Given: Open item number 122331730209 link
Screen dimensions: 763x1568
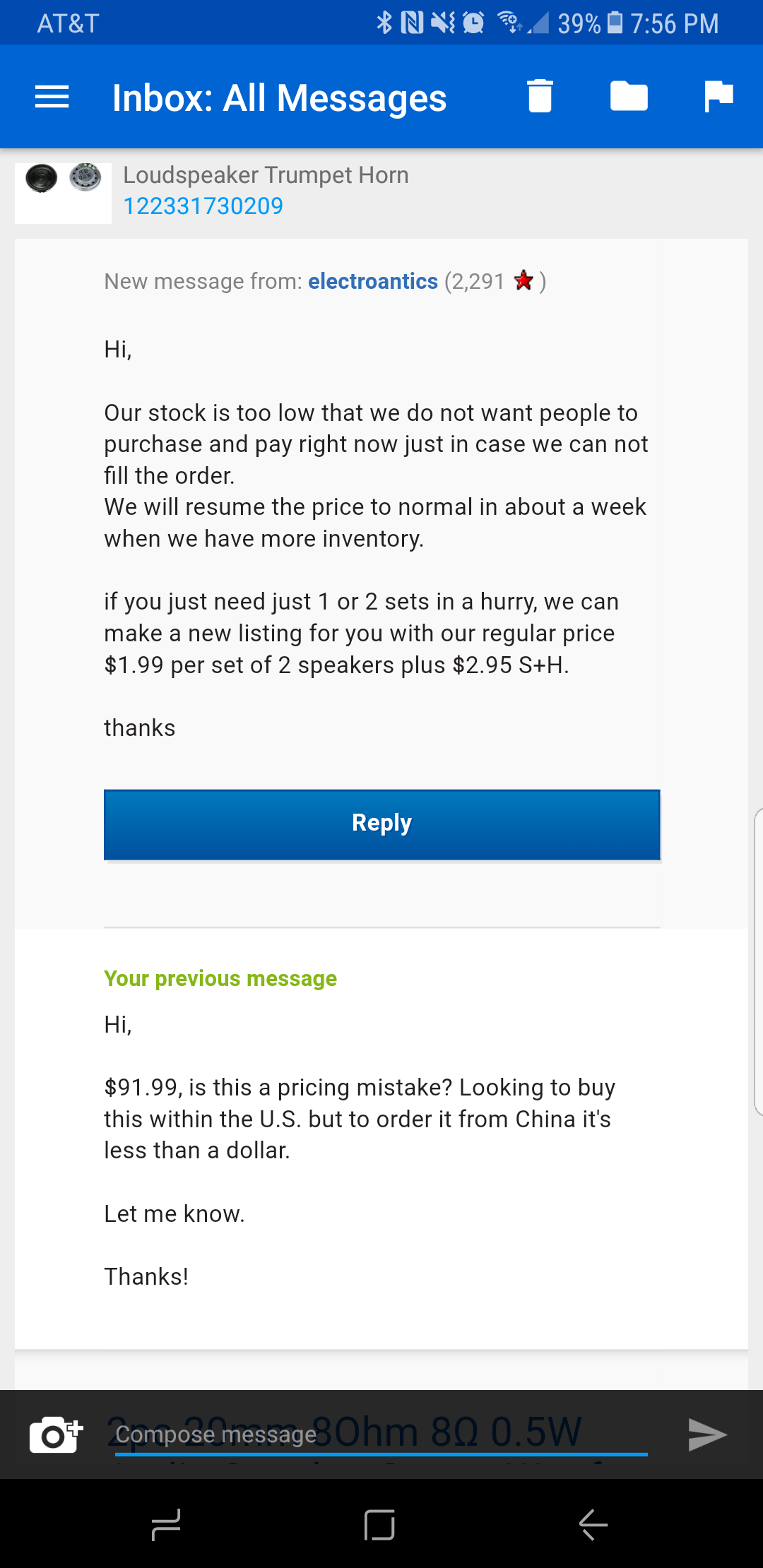Looking at the screenshot, I should pos(203,206).
